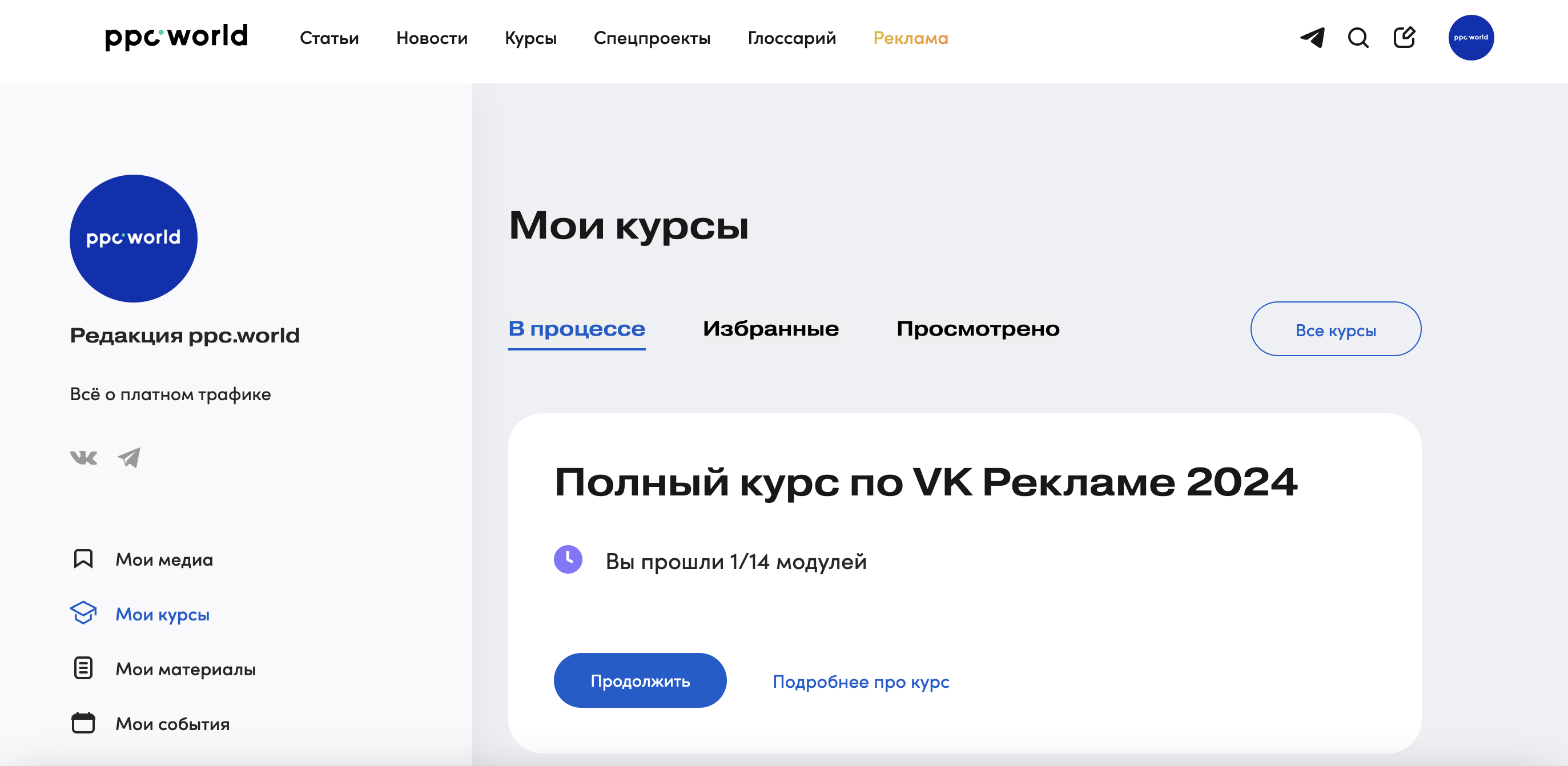Click course title Полный курс по VK Рекламе 2024
Screen dimensions: 1568x766
[x=926, y=483]
